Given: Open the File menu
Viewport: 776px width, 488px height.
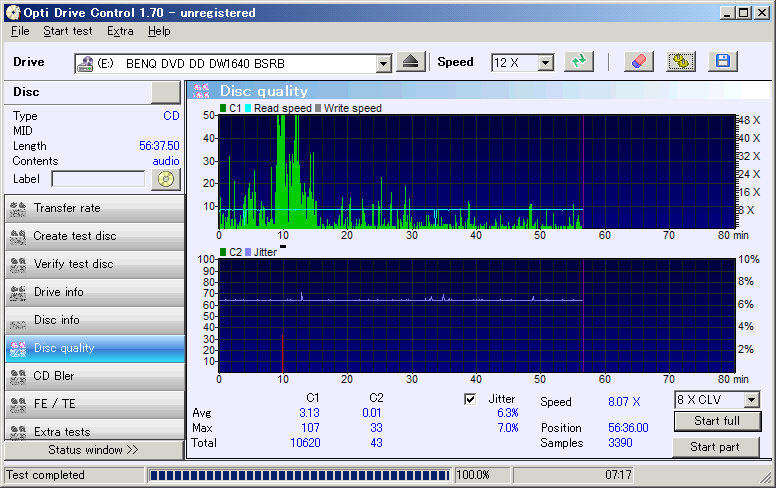Looking at the screenshot, I should (x=20, y=31).
